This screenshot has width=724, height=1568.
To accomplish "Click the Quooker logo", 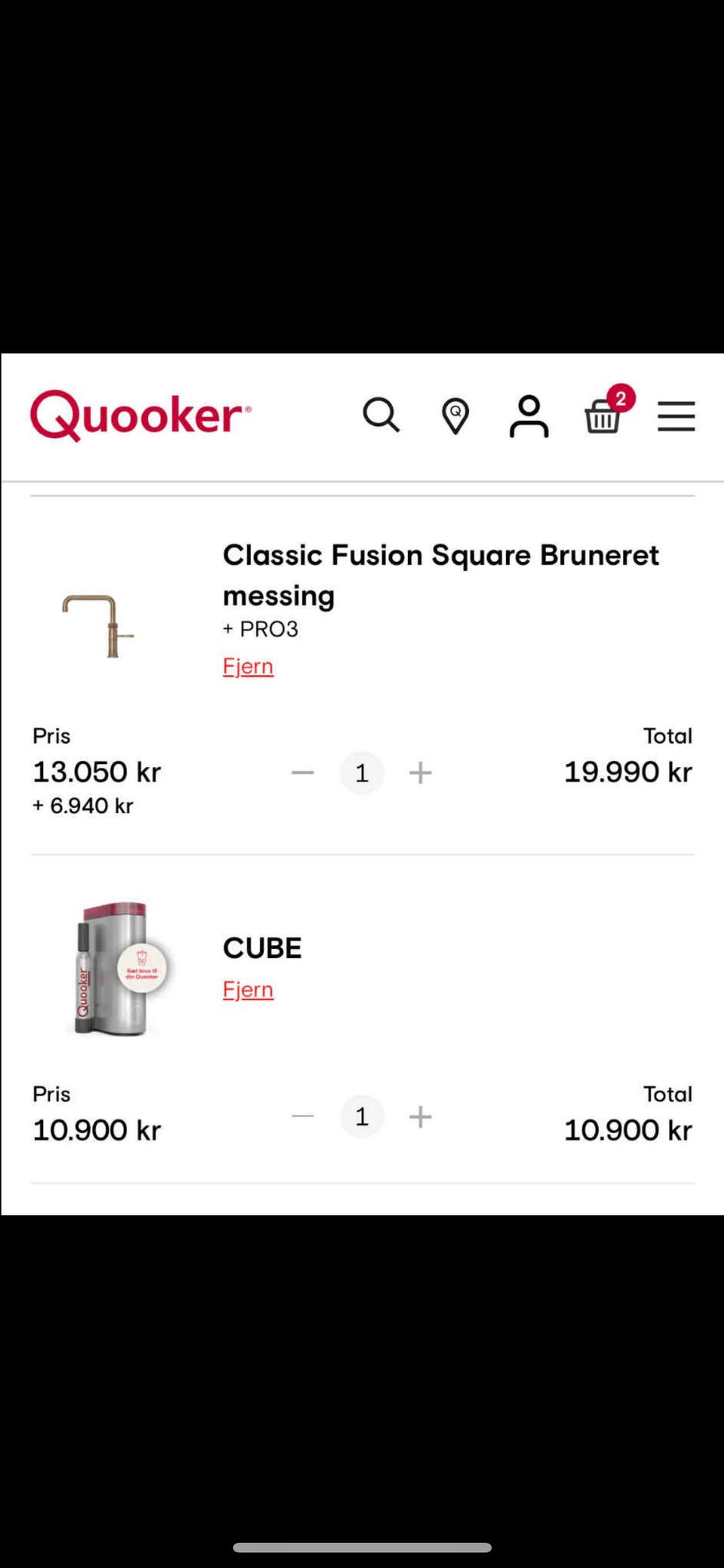I will [x=140, y=415].
